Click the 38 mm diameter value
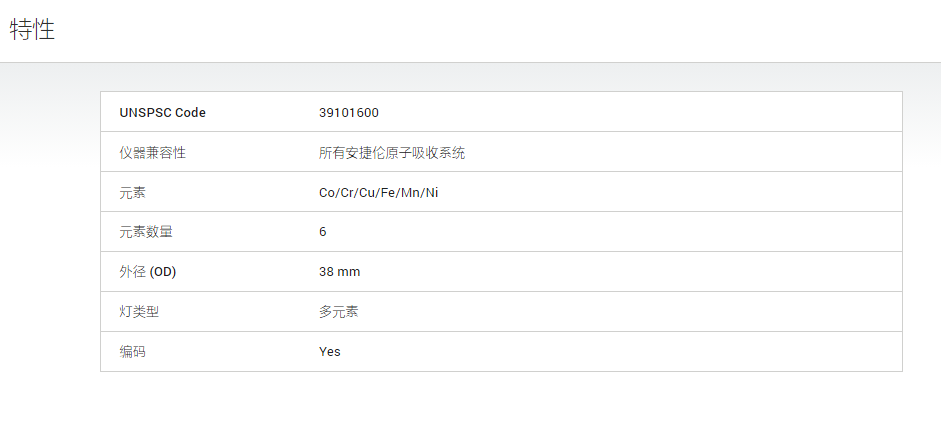 340,272
